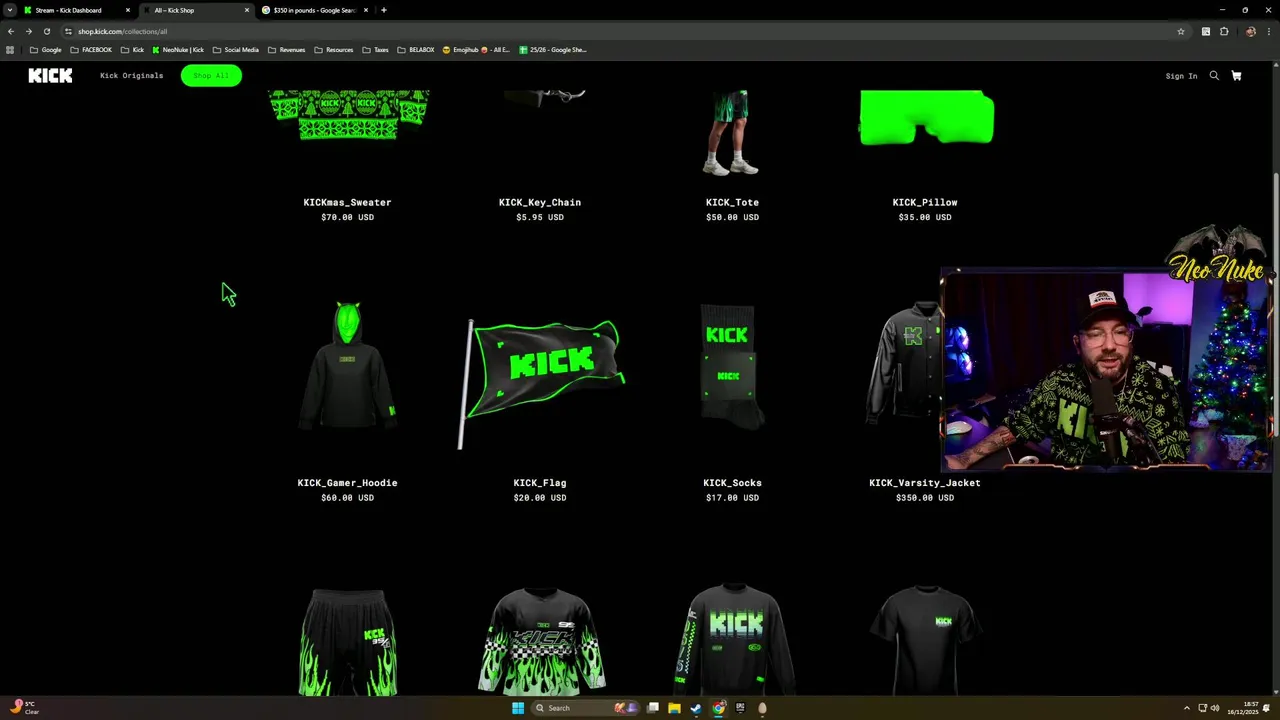Open the NeoNuke | Kick bookmark
The width and height of the screenshot is (1280, 720).
click(x=178, y=50)
